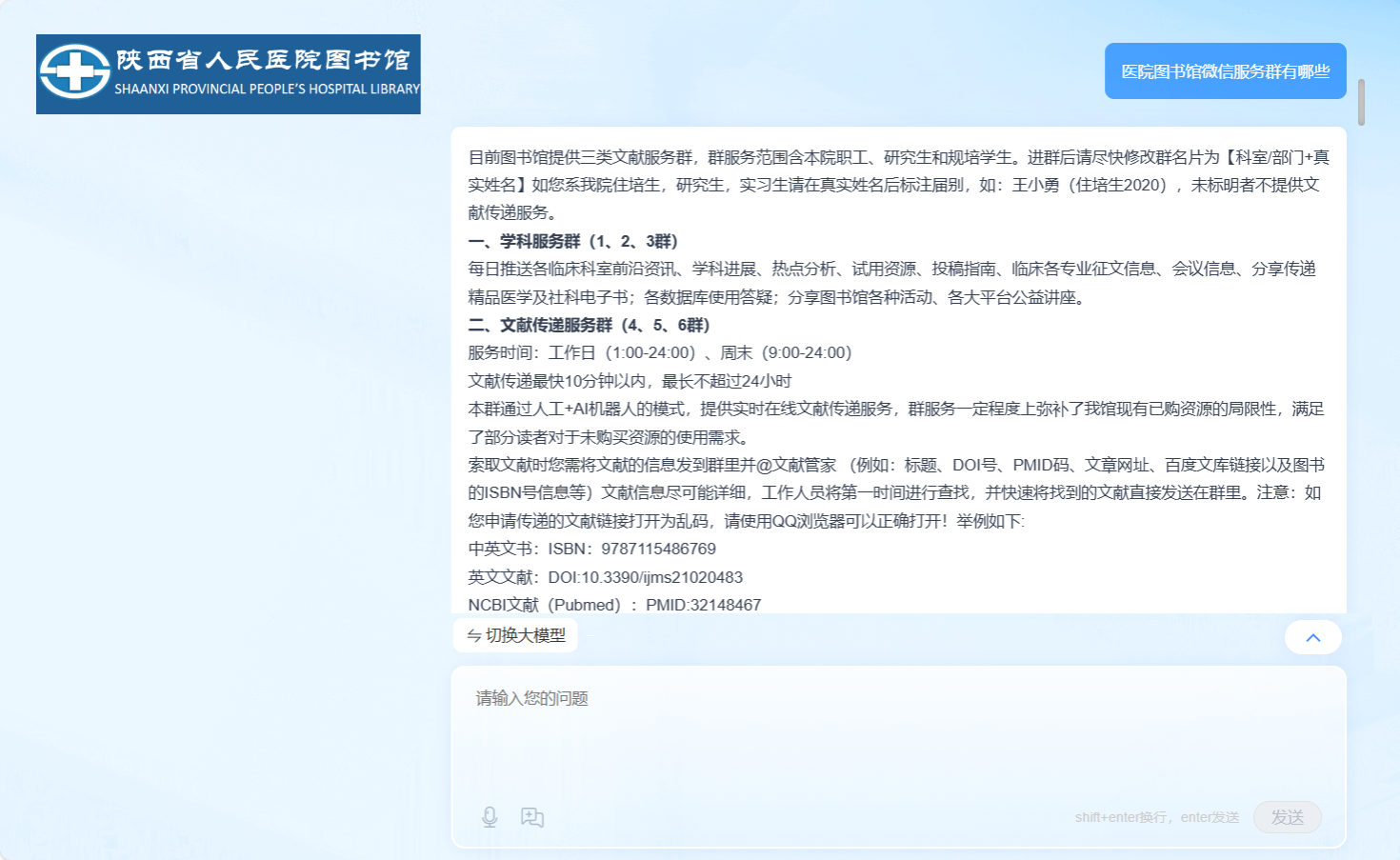Start a new chat via the chat-plus icon
The height and width of the screenshot is (860, 1400).
click(532, 817)
